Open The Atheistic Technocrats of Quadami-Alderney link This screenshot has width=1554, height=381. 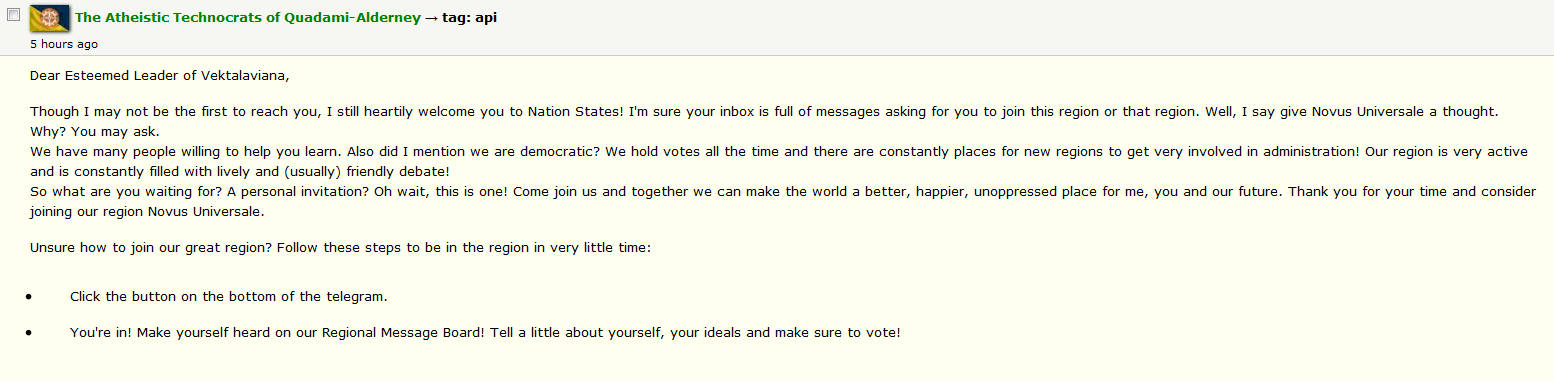[248, 18]
